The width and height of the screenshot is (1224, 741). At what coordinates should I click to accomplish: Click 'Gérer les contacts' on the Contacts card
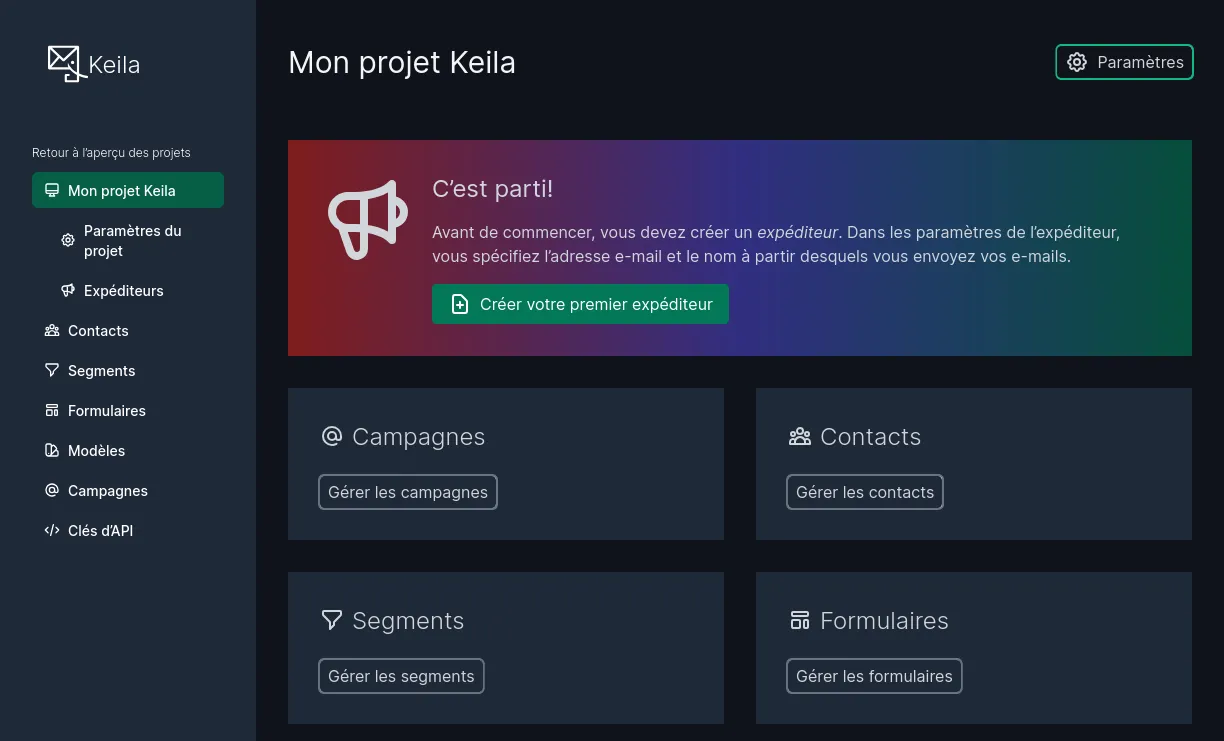pos(864,491)
